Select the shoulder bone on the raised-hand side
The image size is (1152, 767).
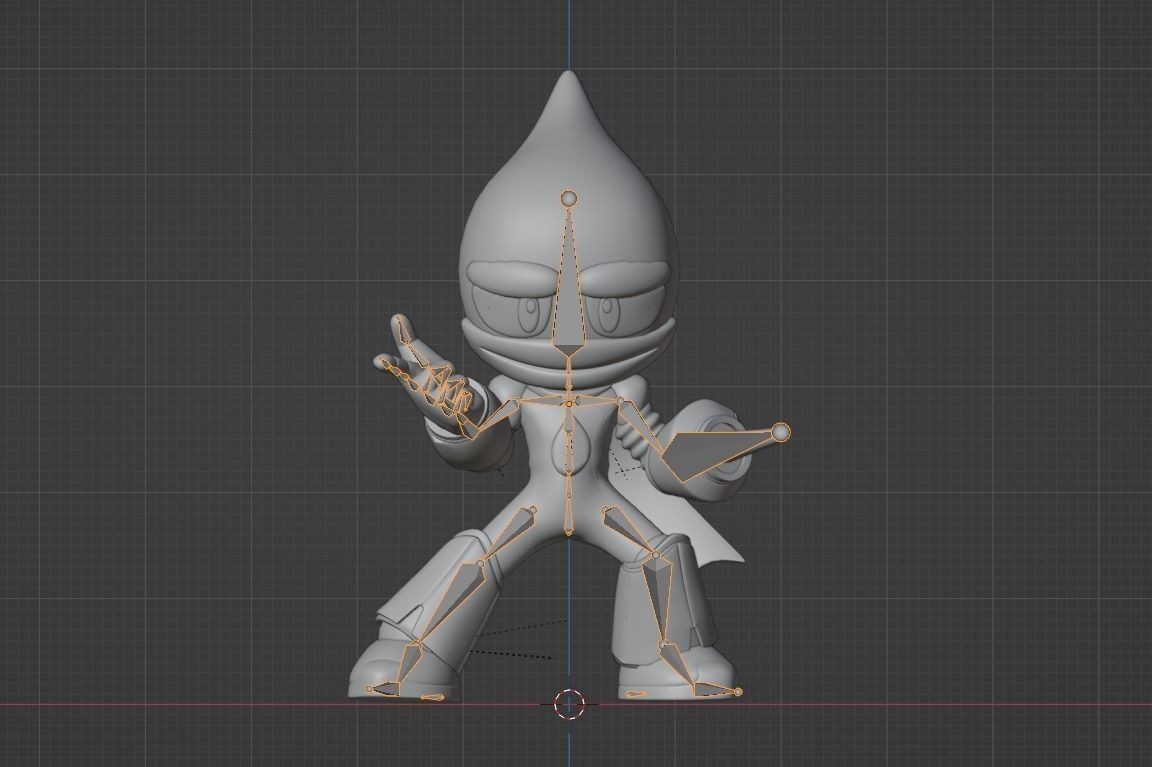coord(541,401)
